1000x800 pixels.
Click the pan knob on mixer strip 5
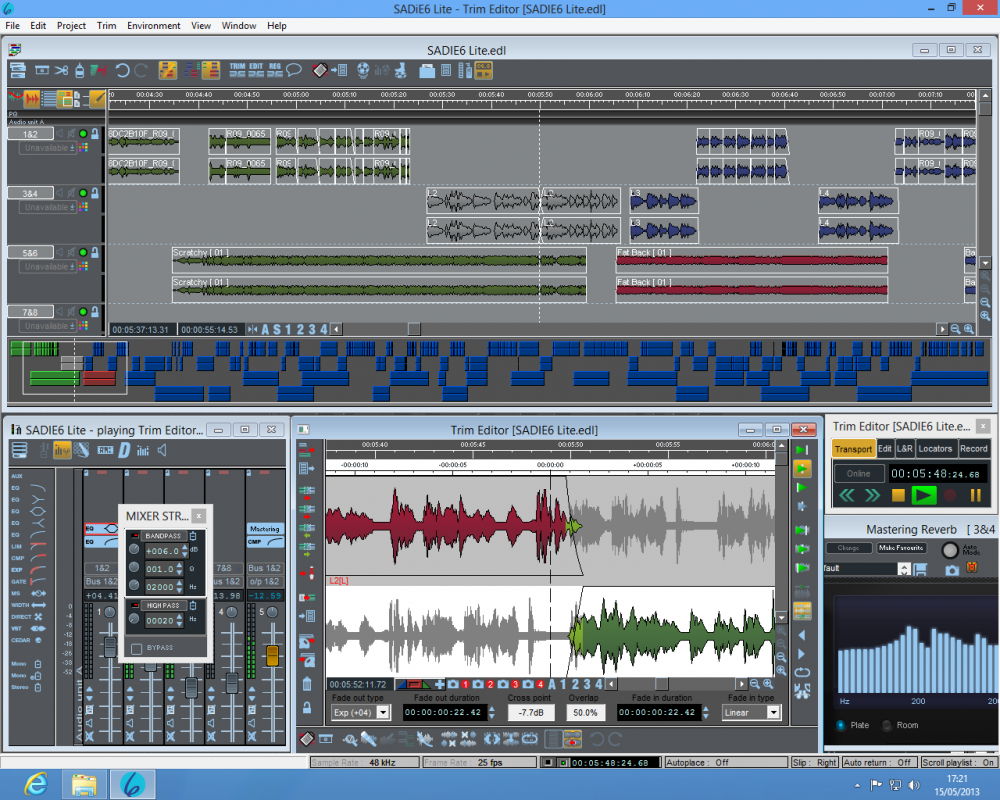coord(272,612)
